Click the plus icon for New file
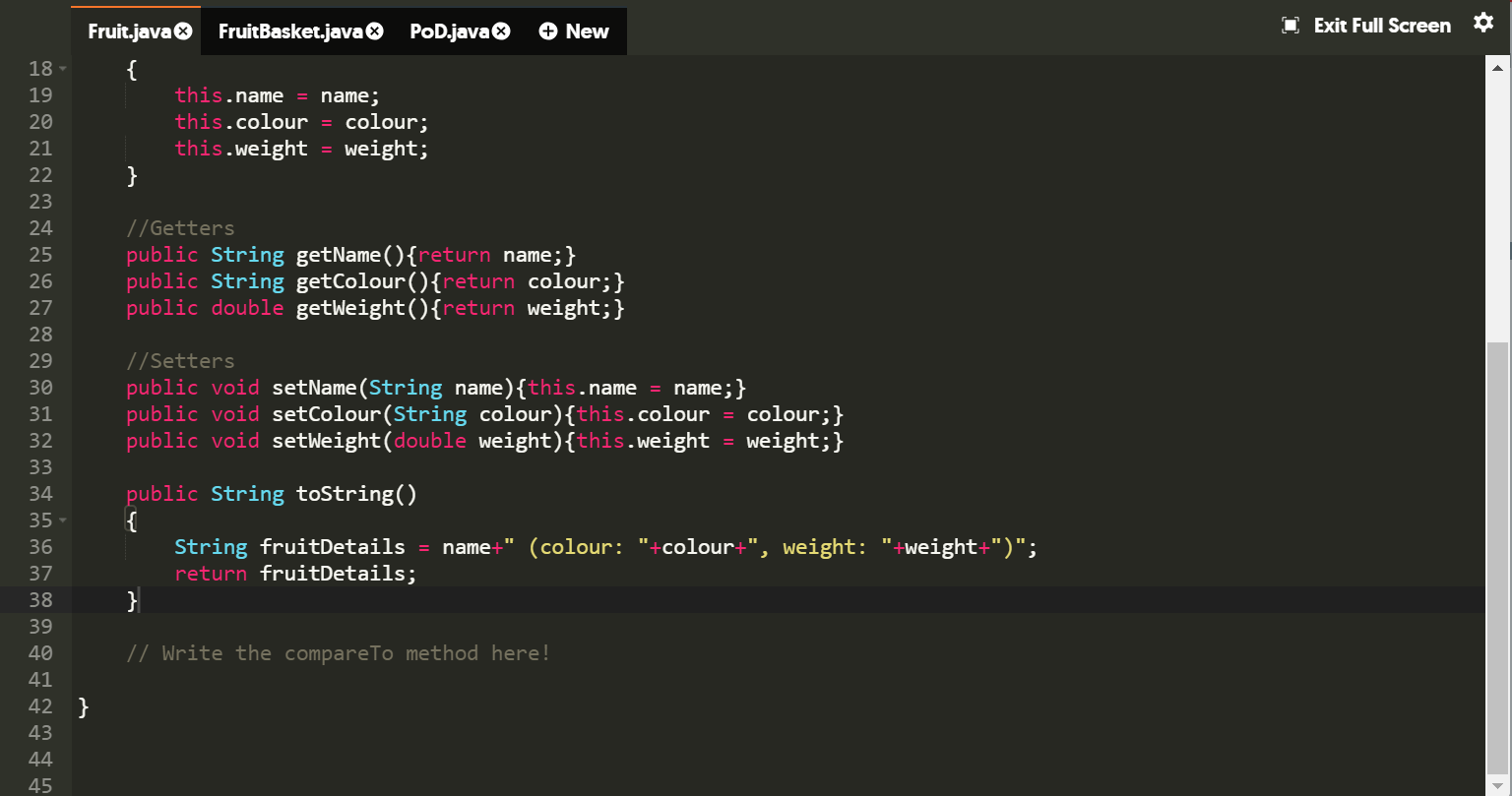The width and height of the screenshot is (1512, 796). point(548,31)
